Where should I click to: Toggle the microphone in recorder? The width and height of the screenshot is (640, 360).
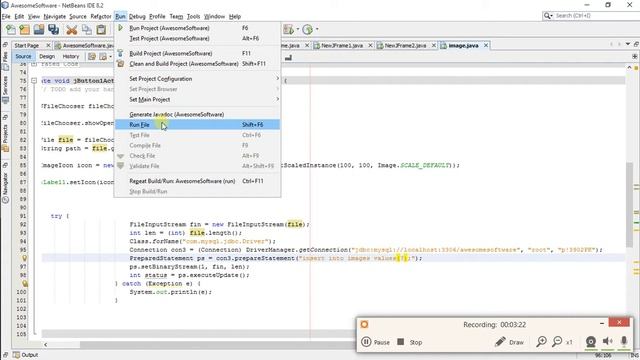click(624, 342)
